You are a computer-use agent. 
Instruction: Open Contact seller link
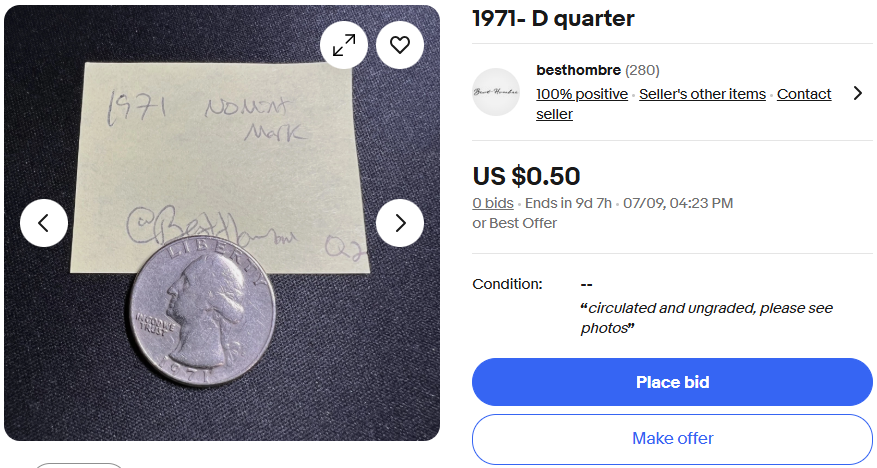(683, 104)
